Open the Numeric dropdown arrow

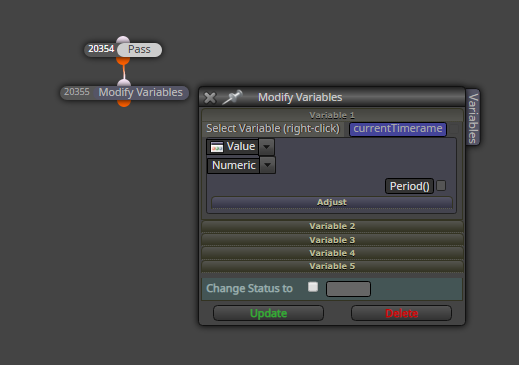(267, 165)
